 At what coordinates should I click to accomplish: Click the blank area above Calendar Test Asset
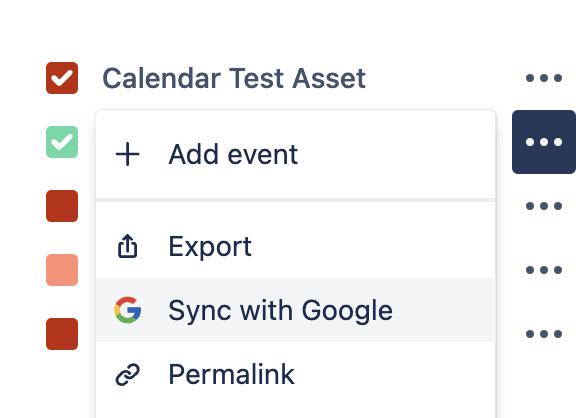[292, 26]
